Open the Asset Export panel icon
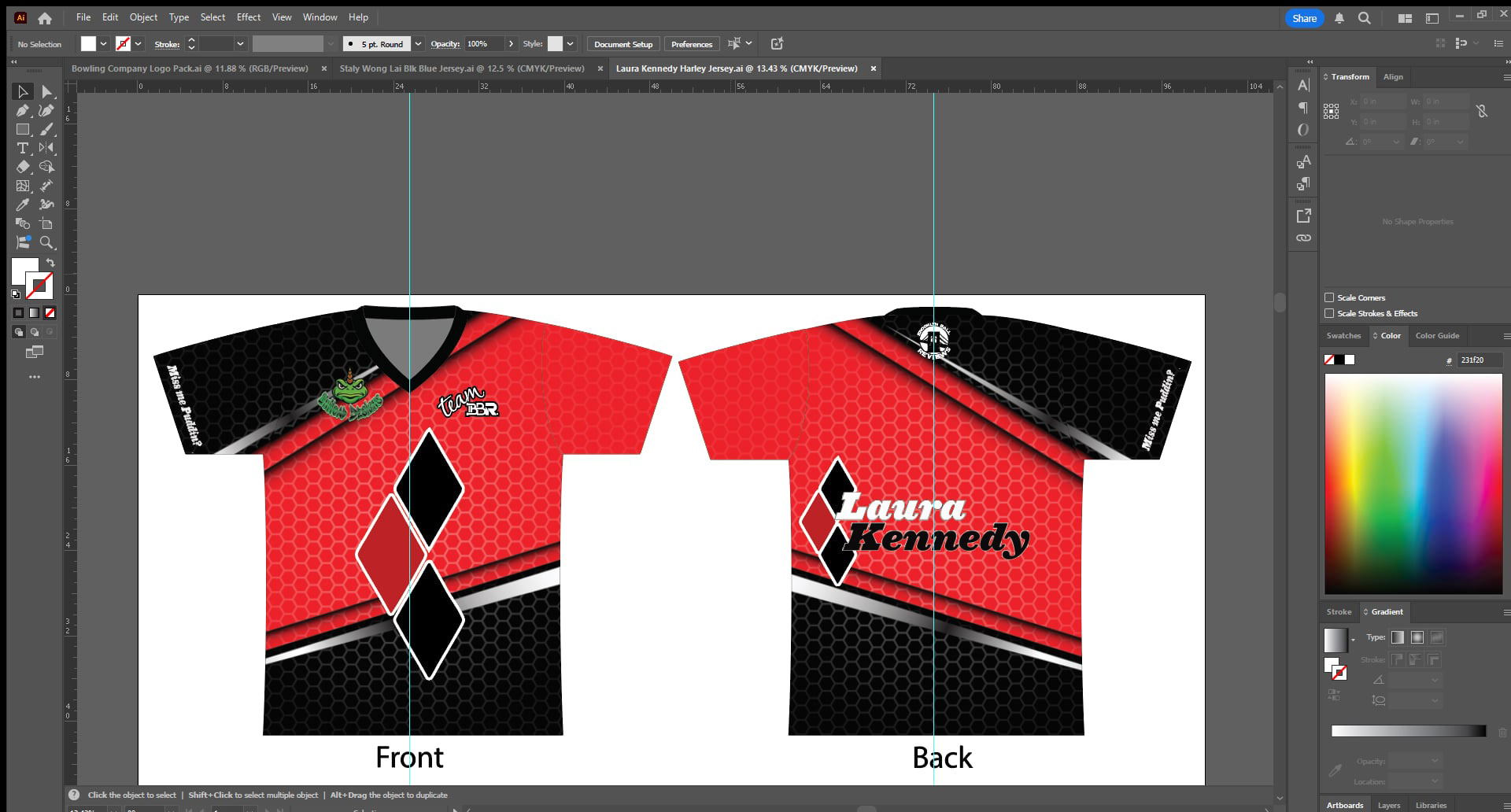Image resolution: width=1511 pixels, height=812 pixels. (1303, 216)
